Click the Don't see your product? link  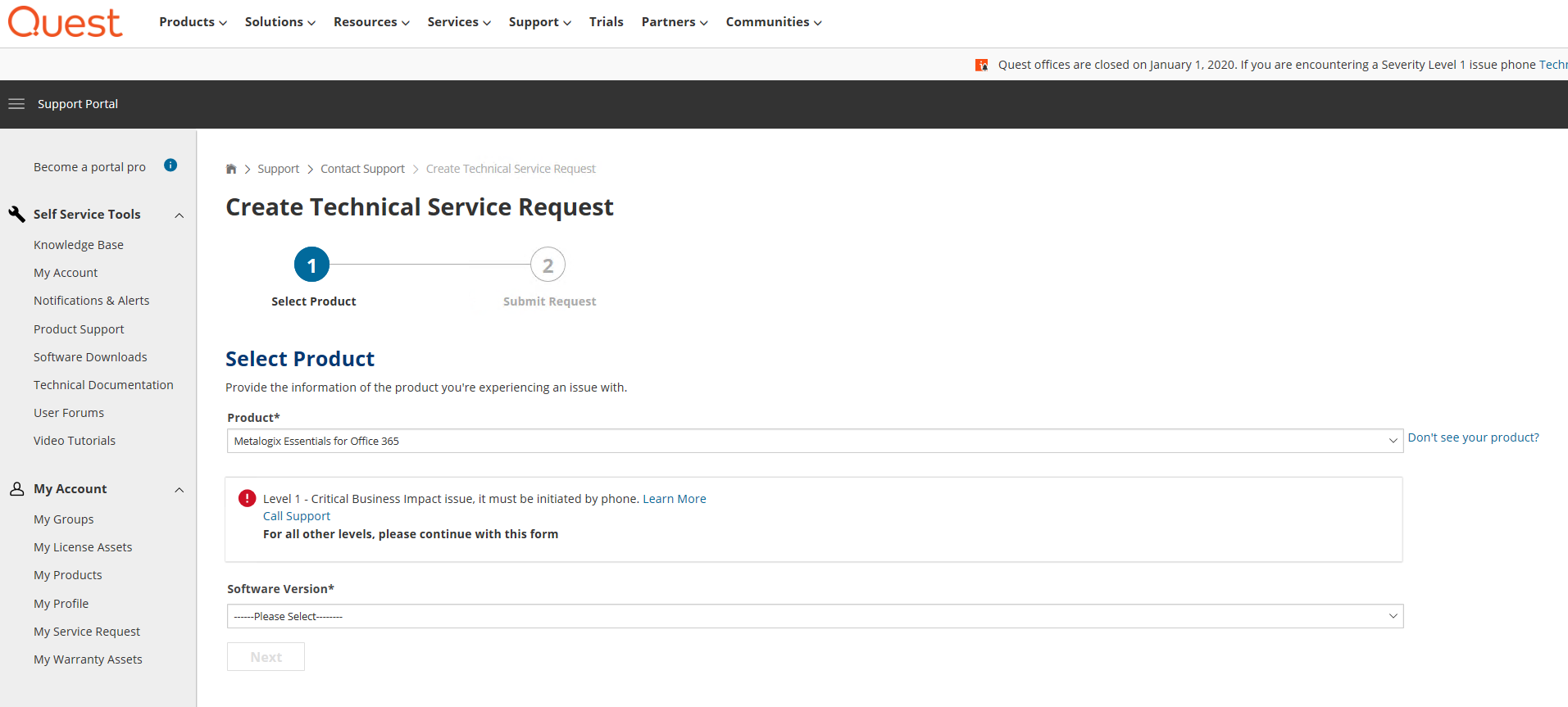(x=1473, y=437)
